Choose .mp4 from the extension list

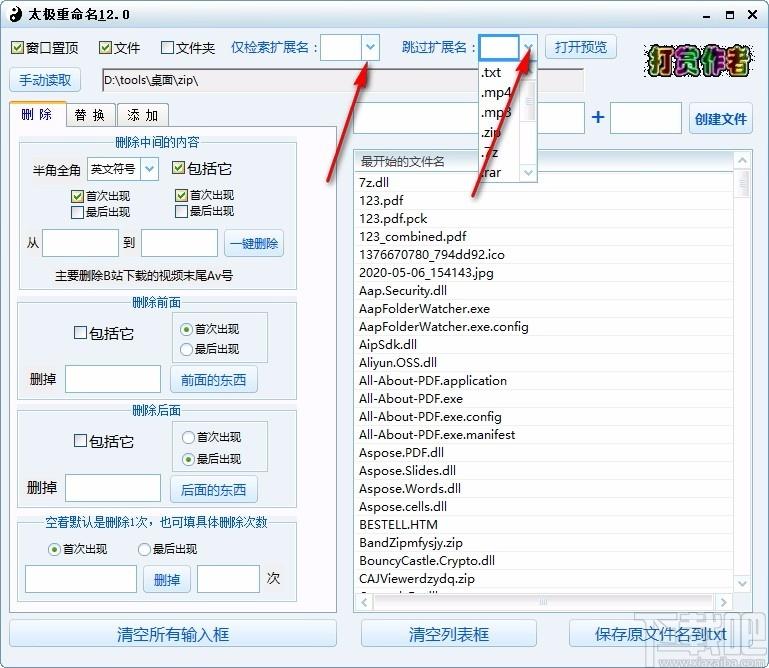point(499,92)
